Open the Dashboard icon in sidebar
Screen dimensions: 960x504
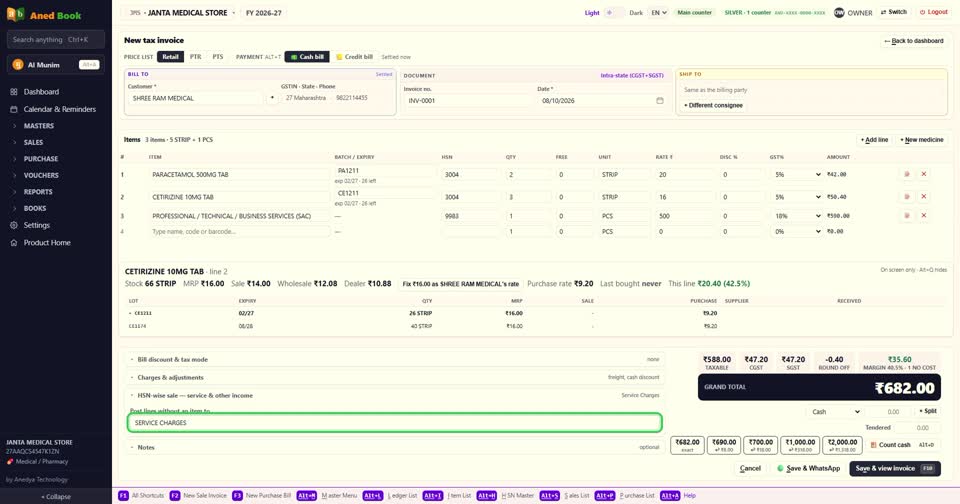(13, 92)
